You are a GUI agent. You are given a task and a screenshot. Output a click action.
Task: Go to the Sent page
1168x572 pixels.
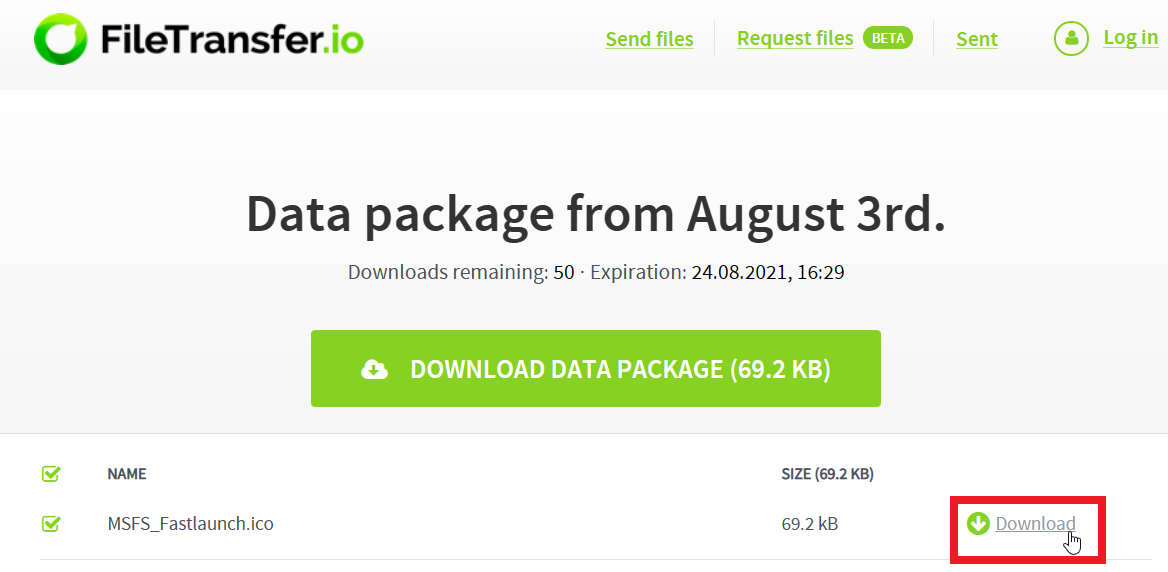976,39
